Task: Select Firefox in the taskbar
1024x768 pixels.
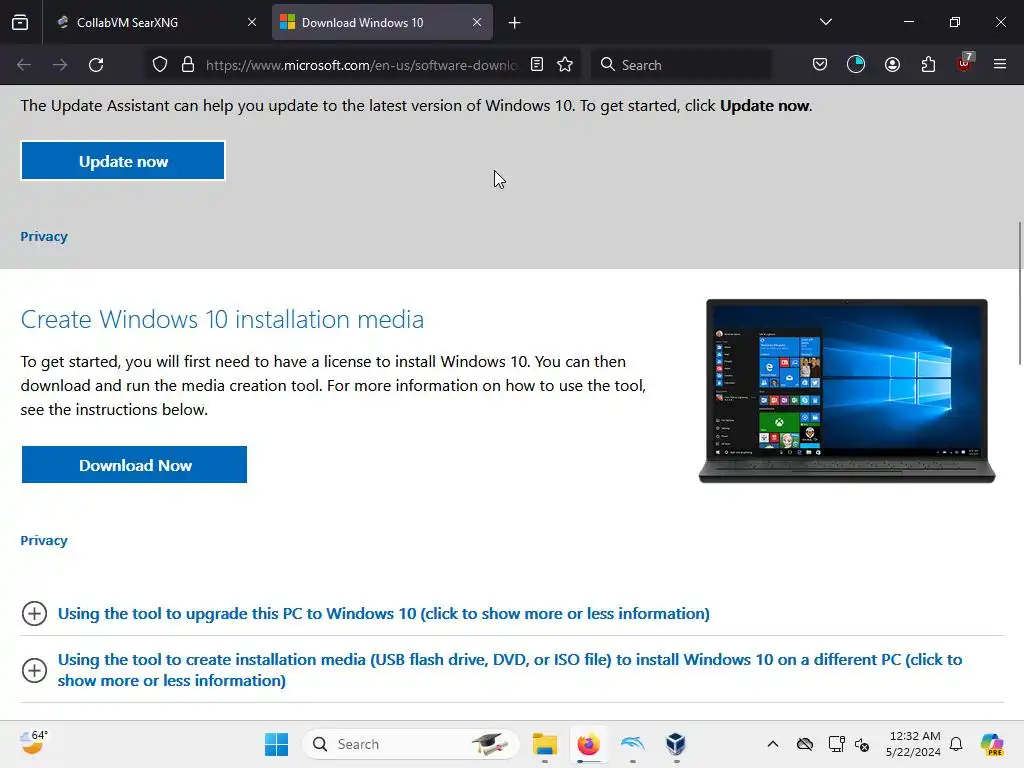Action: 588,744
